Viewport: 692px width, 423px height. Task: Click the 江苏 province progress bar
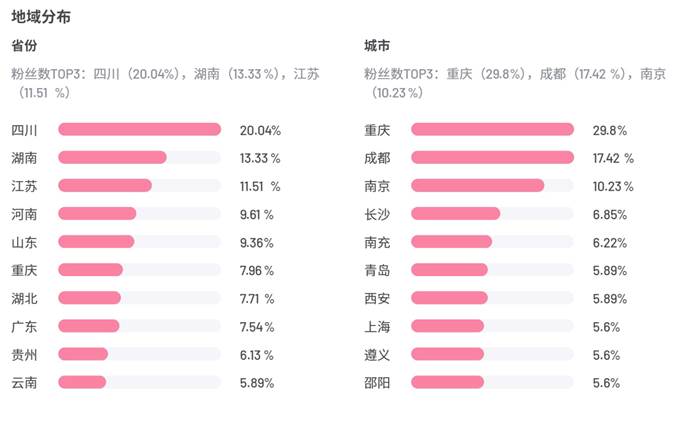pyautogui.click(x=139, y=185)
